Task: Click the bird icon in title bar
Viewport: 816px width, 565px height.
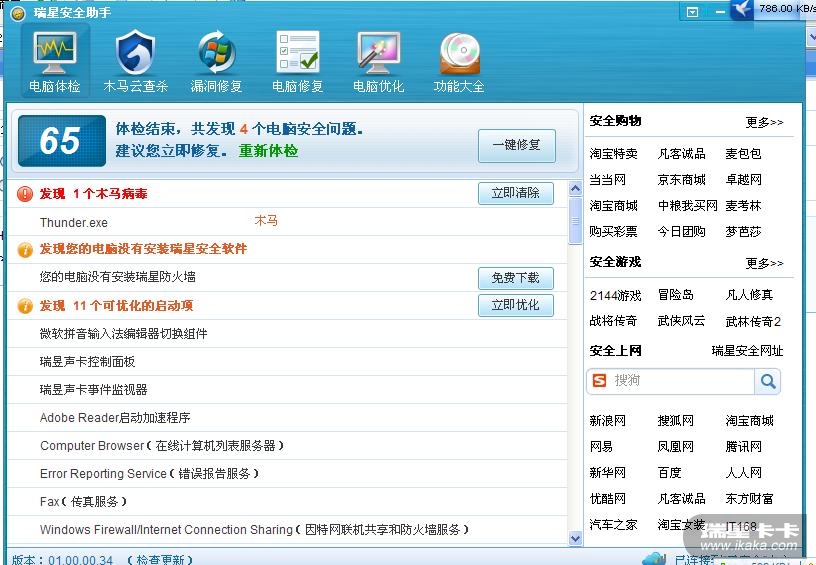Action: (743, 10)
